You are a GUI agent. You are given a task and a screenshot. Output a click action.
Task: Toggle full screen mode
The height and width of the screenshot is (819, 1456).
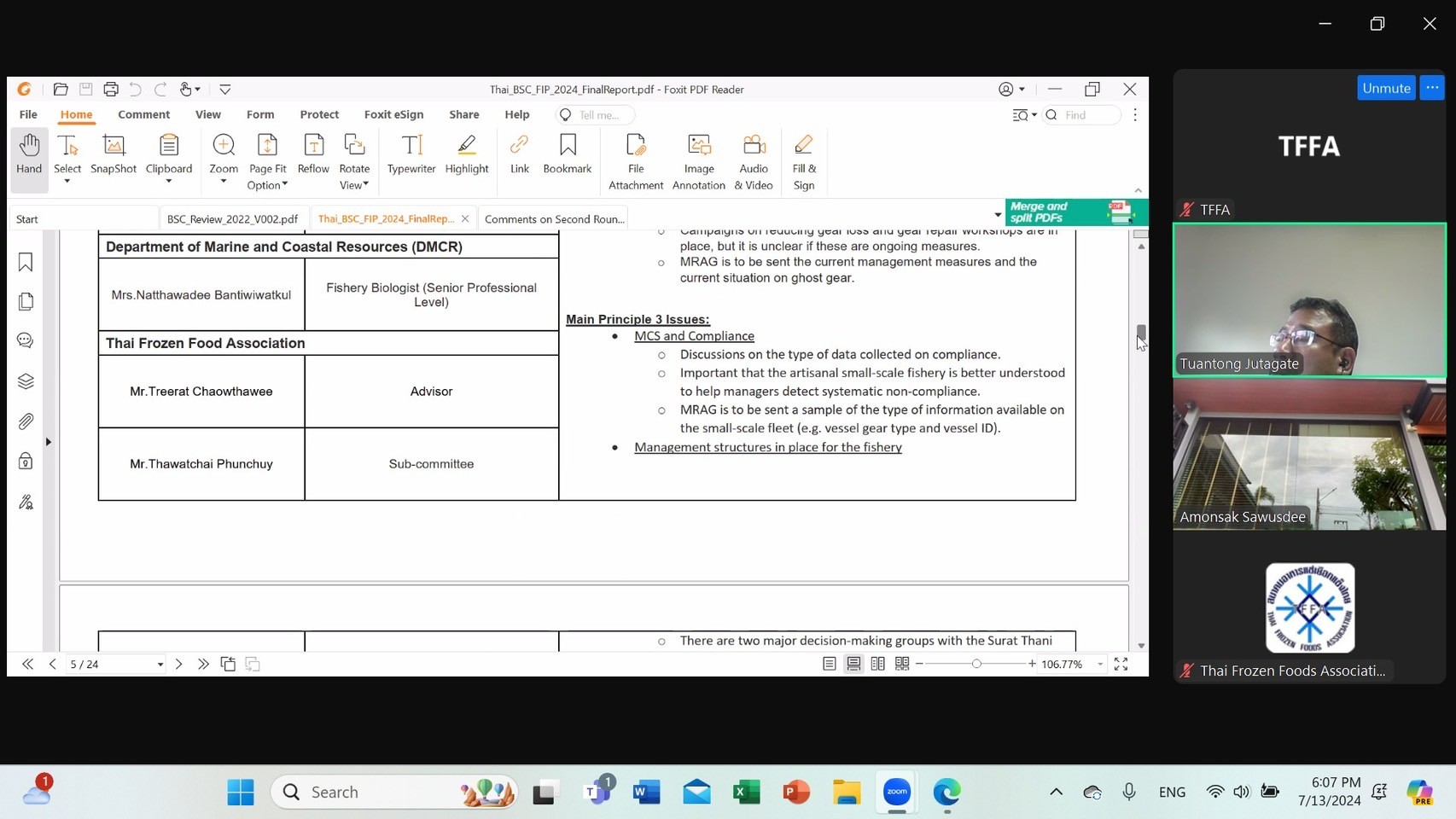pos(1121,664)
